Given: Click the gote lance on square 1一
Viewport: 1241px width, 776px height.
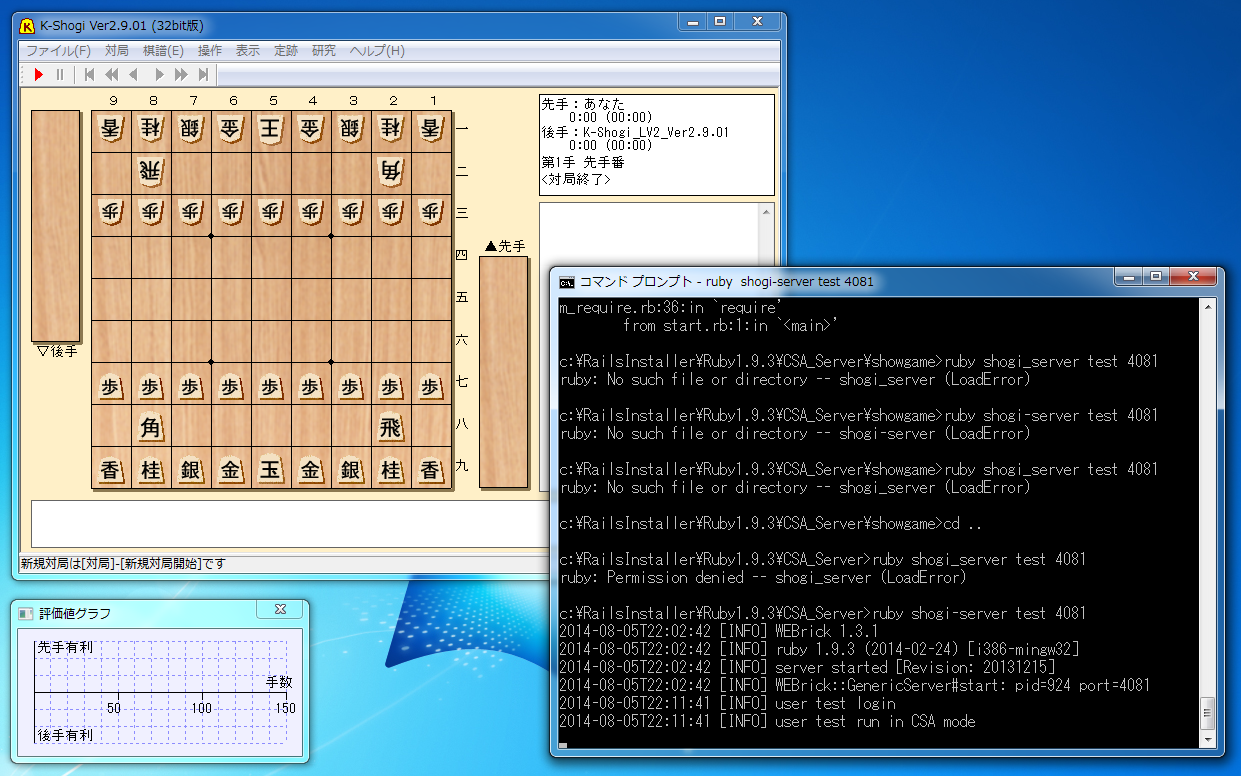Looking at the screenshot, I should [x=431, y=131].
